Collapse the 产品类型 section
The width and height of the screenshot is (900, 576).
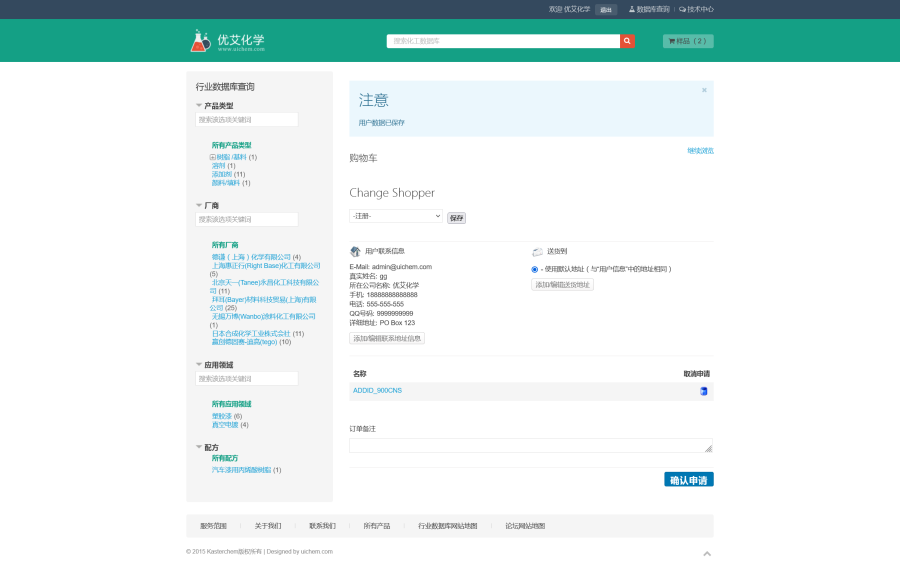(x=197, y=104)
